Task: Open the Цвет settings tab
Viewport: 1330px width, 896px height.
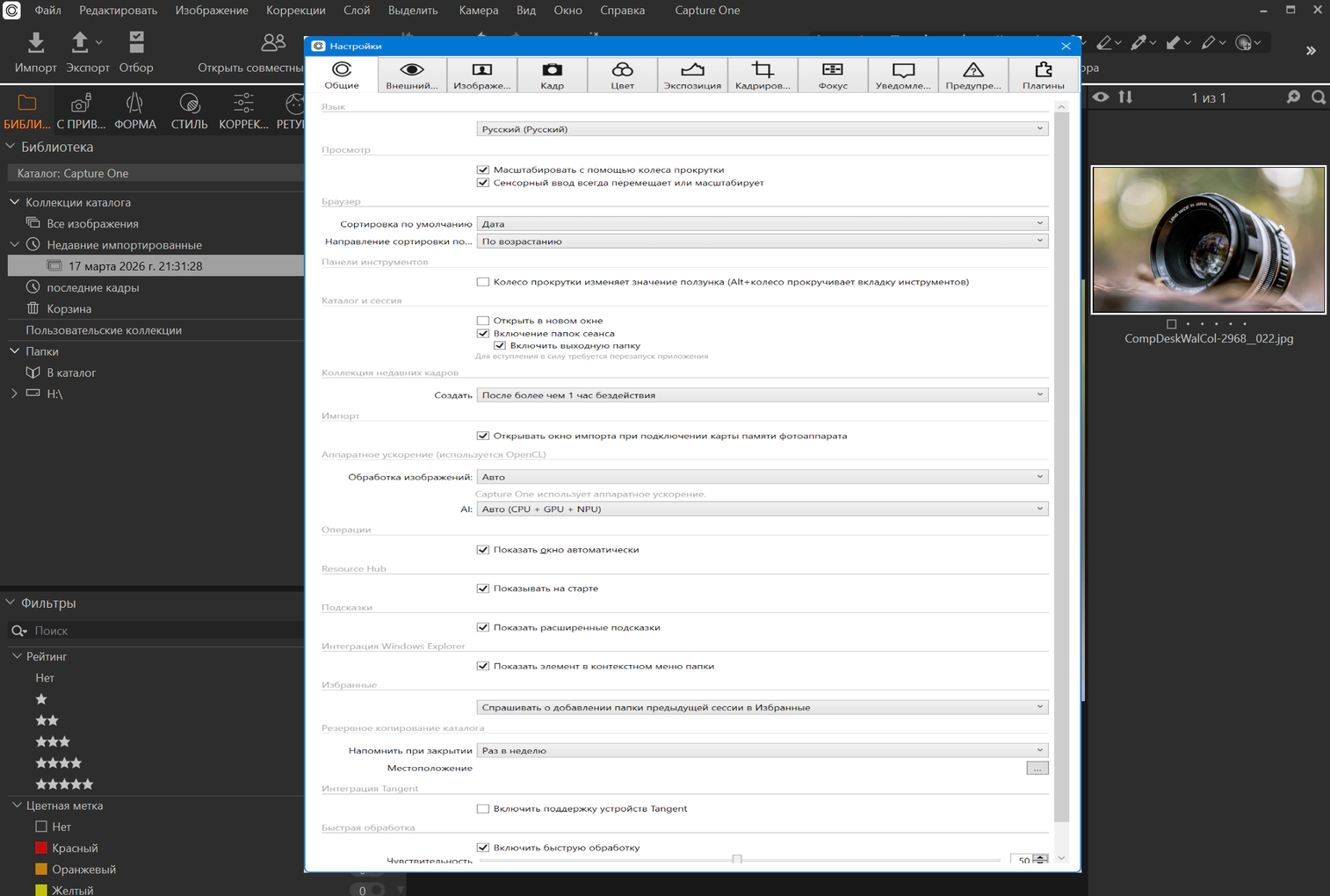Action: [622, 76]
